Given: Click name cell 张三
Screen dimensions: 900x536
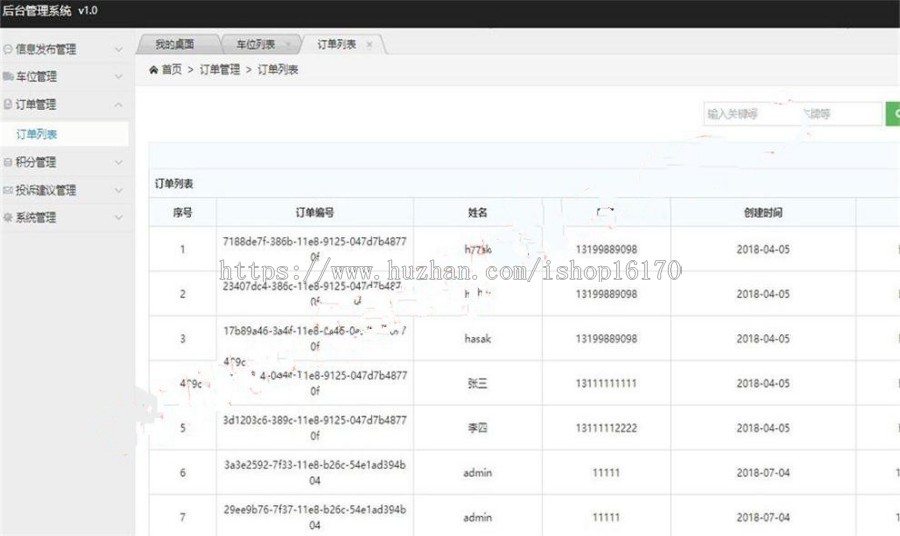Looking at the screenshot, I should point(478,383).
